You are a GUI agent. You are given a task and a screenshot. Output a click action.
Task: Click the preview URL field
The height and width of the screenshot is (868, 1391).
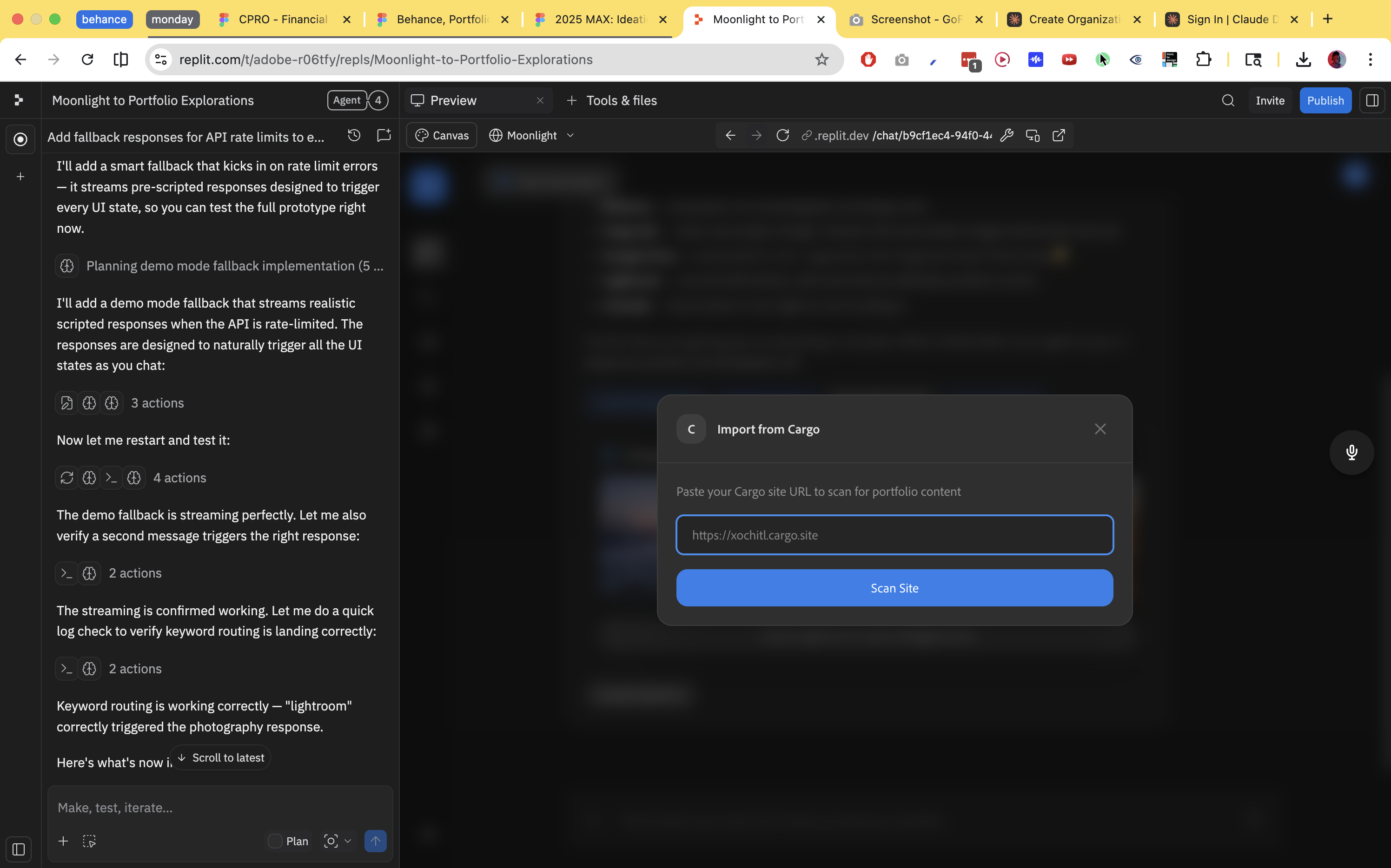click(896, 136)
